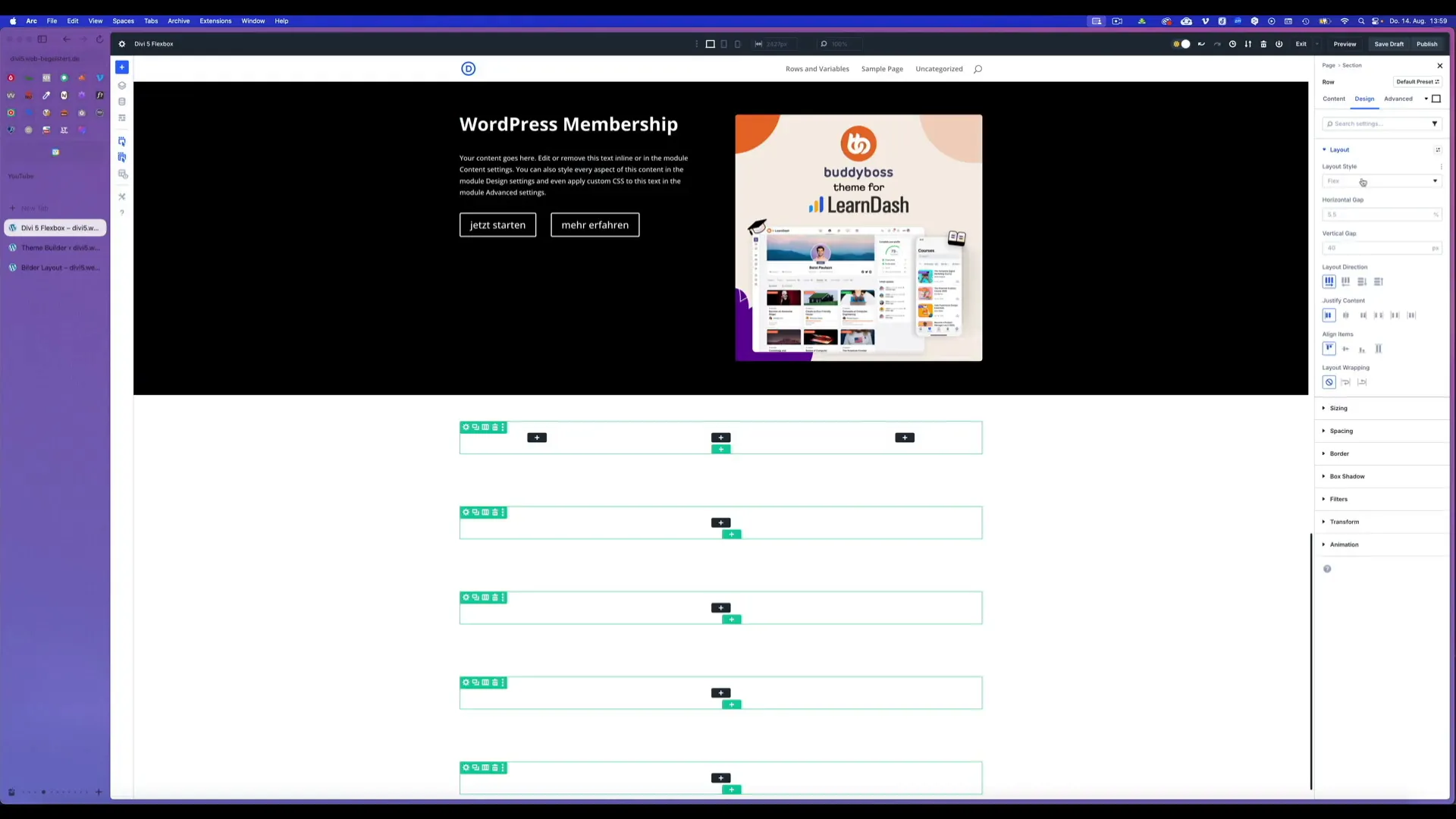The image size is (1456, 819).
Task: Open the Layers panel icon in left sidebar
Action: click(121, 85)
